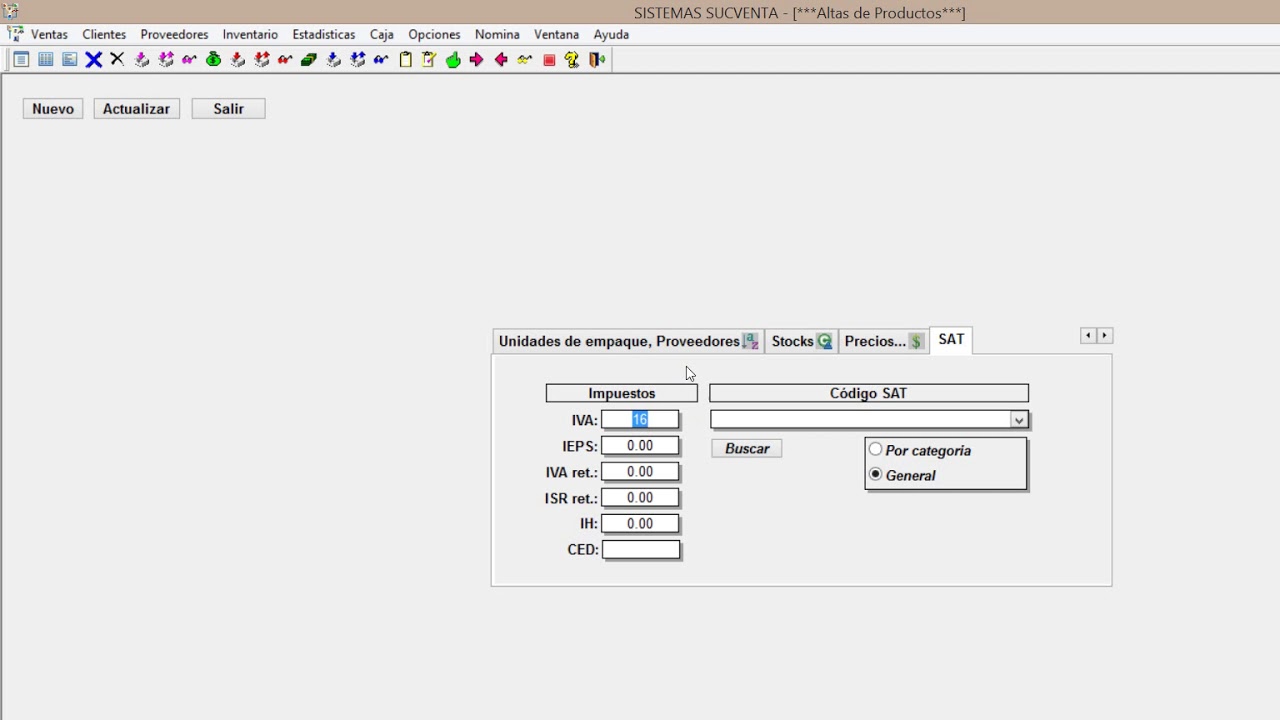Focus the ISR ret. input field

tap(640, 498)
